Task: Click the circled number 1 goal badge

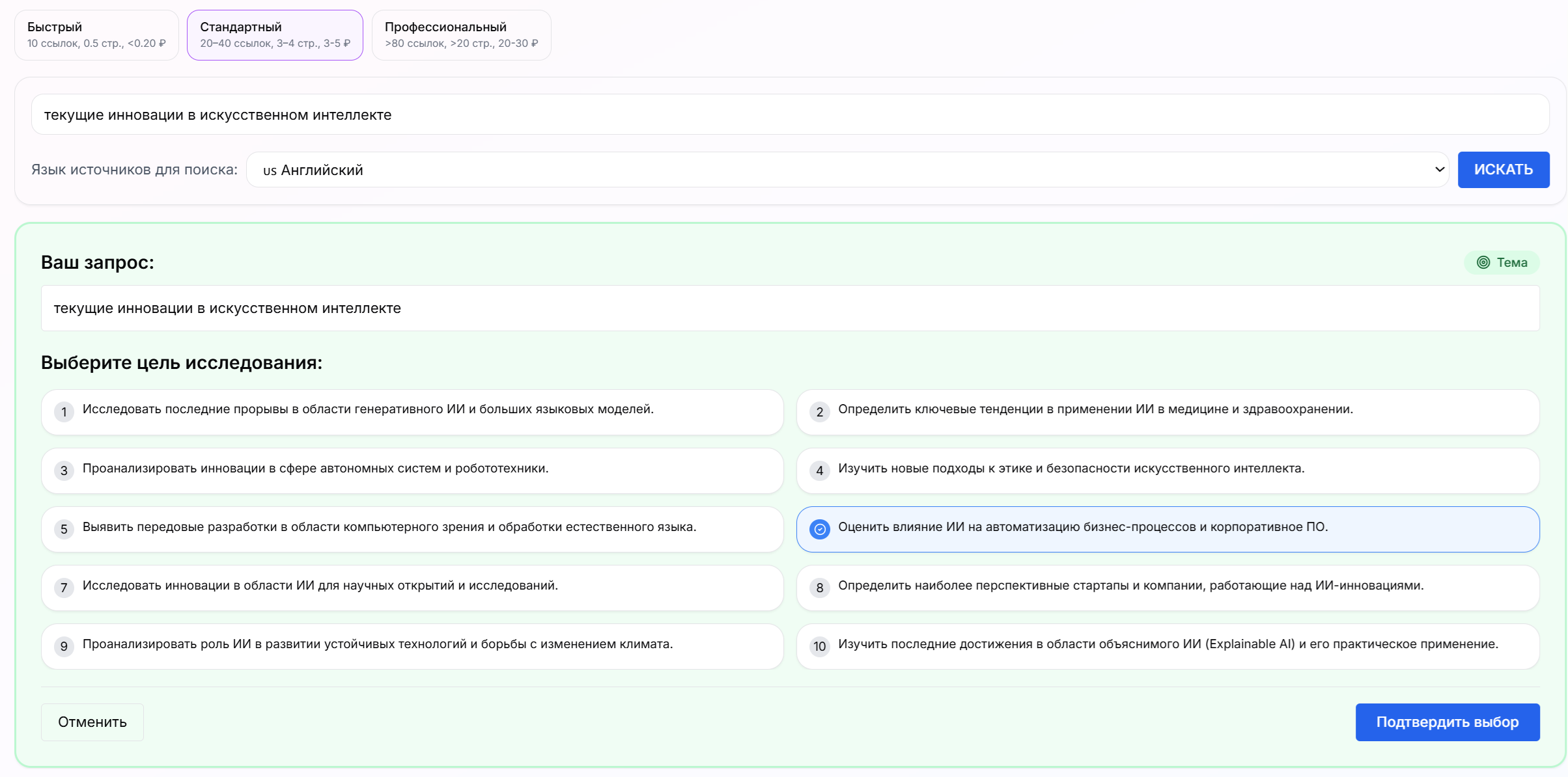Action: point(64,412)
